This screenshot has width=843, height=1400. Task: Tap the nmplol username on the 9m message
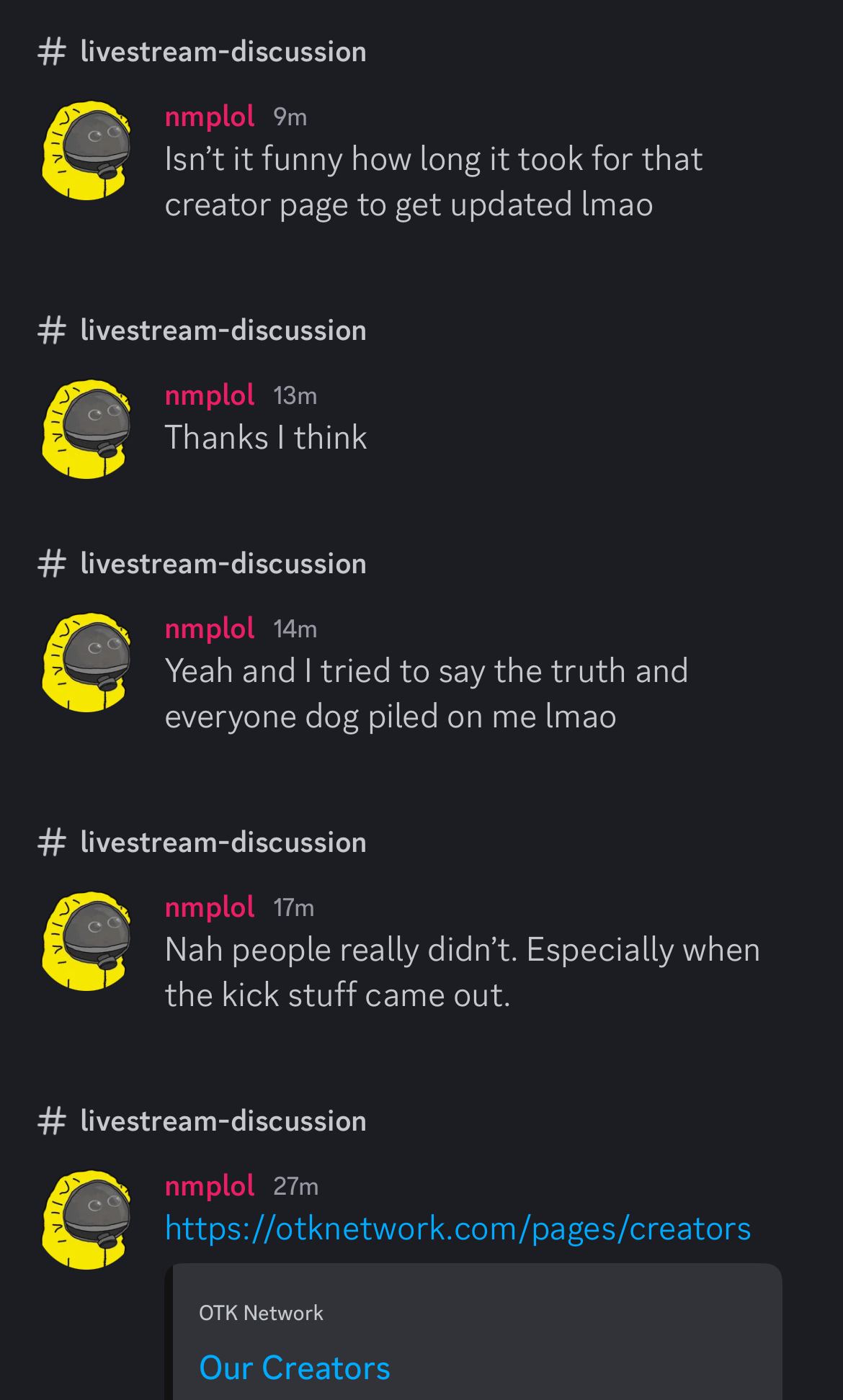[x=210, y=117]
